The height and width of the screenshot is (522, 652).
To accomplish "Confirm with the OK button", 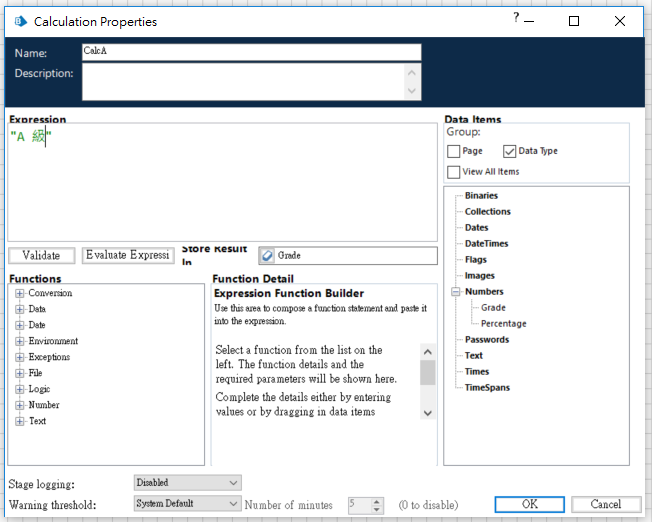I will pos(529,504).
